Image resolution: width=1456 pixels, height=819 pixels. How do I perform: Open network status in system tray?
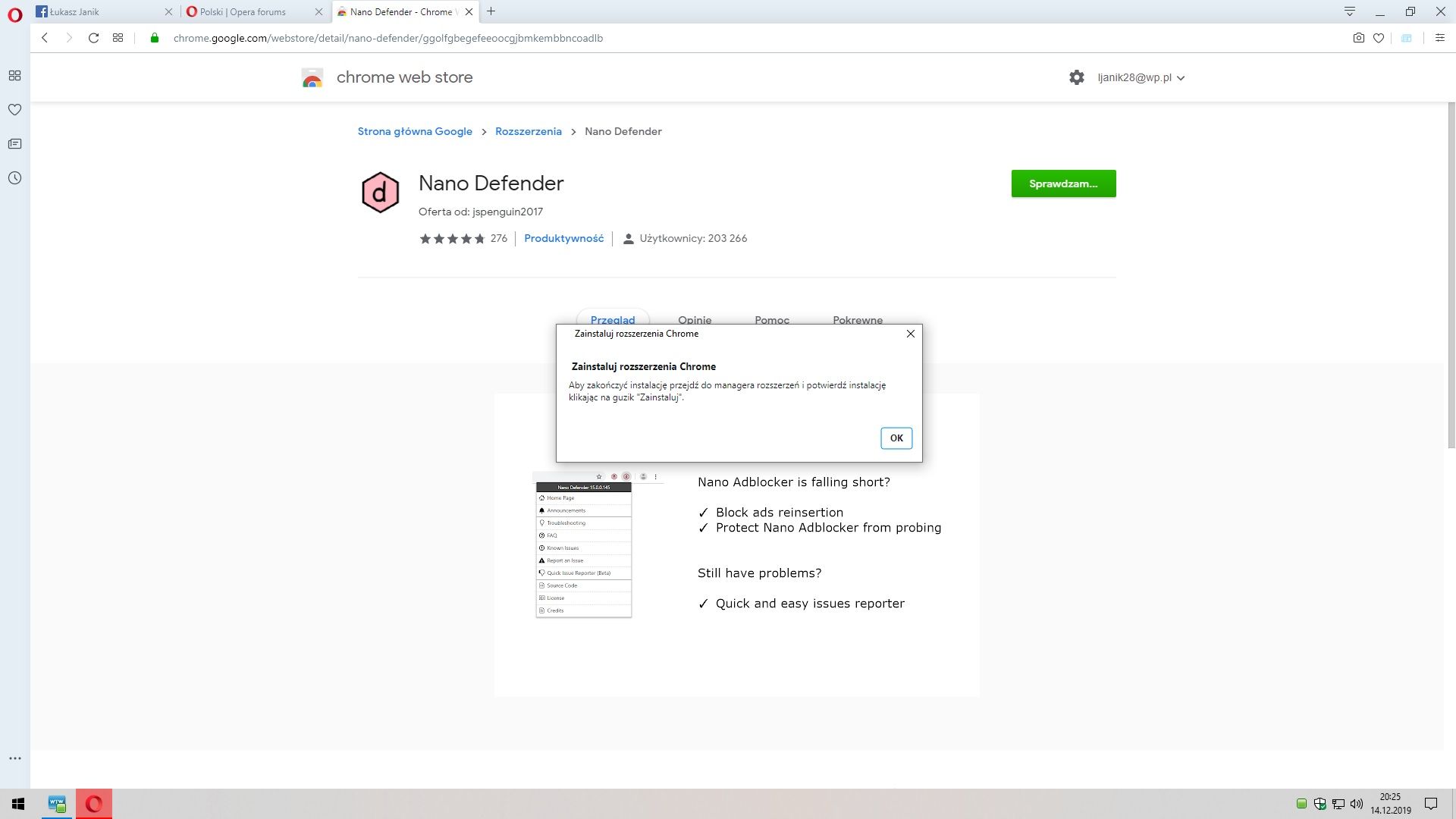coord(1338,804)
